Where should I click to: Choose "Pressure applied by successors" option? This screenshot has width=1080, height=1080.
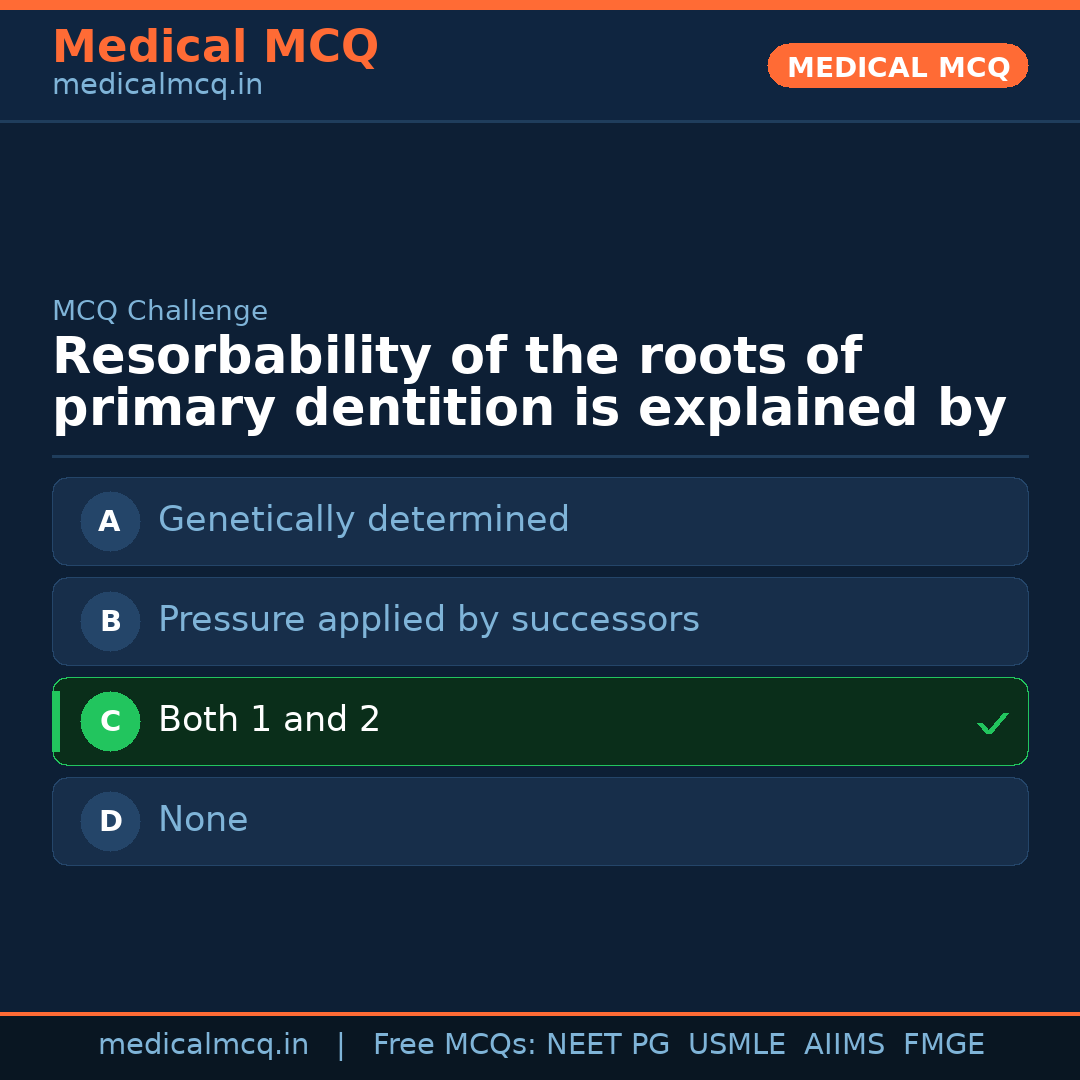(x=429, y=620)
